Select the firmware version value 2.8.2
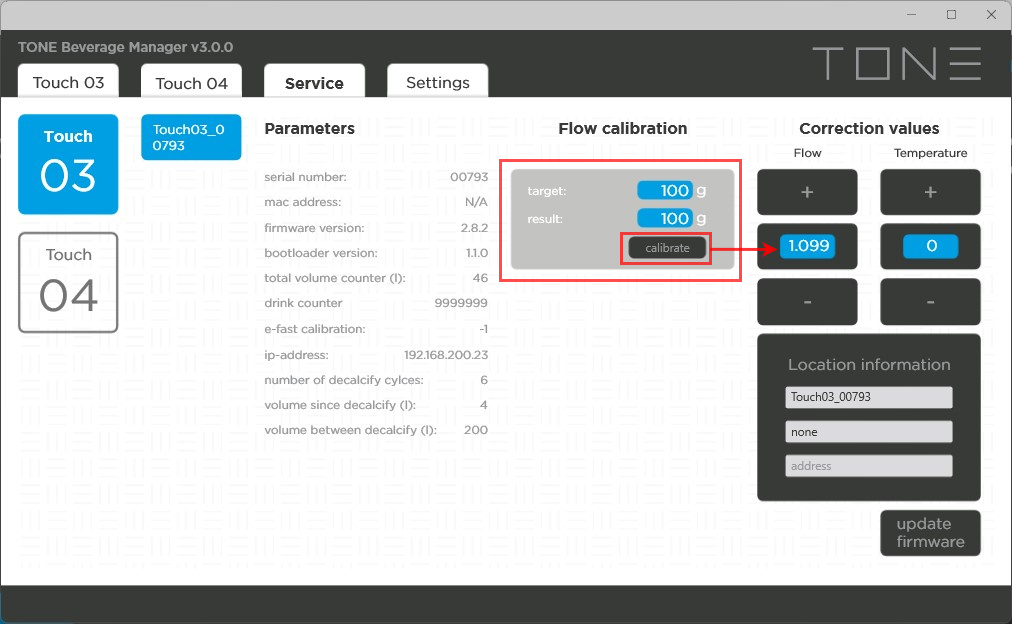Screen dimensions: 1012x624 click(x=474, y=228)
